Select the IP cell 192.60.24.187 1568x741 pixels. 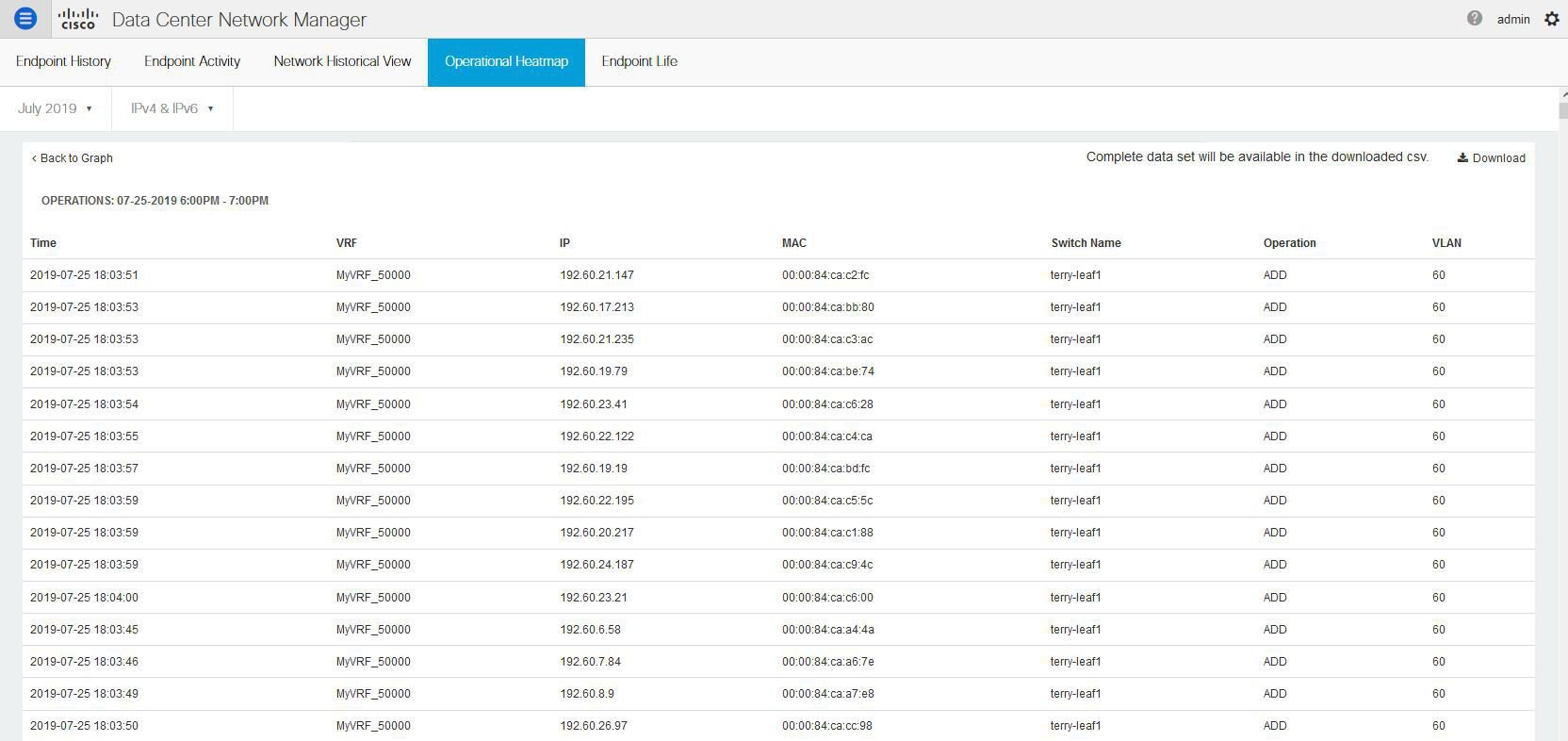coord(596,565)
